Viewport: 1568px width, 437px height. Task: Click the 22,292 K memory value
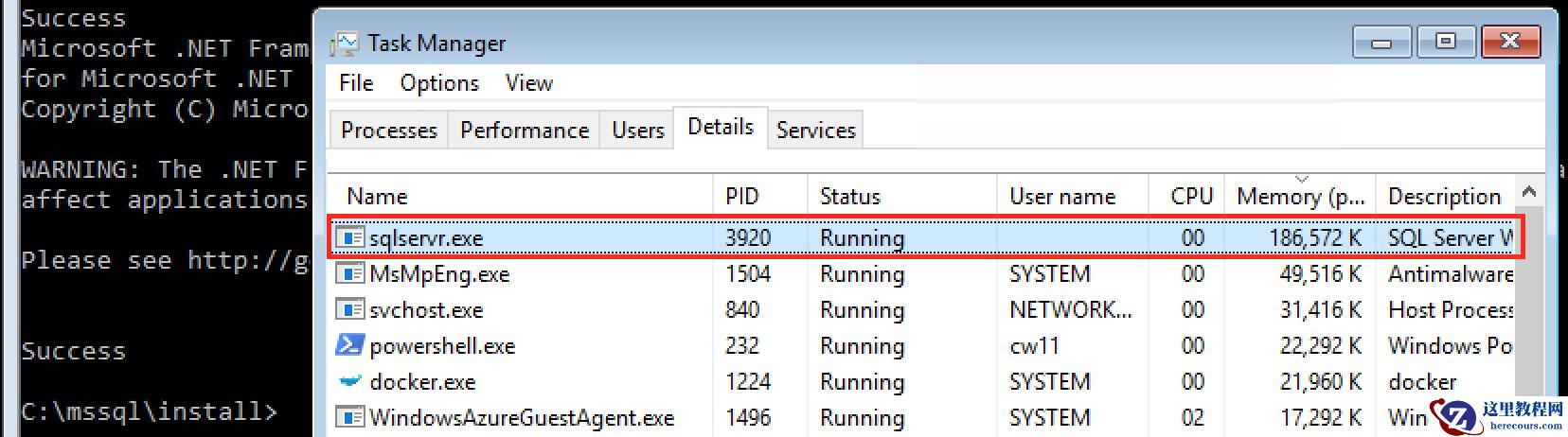pos(1321,346)
